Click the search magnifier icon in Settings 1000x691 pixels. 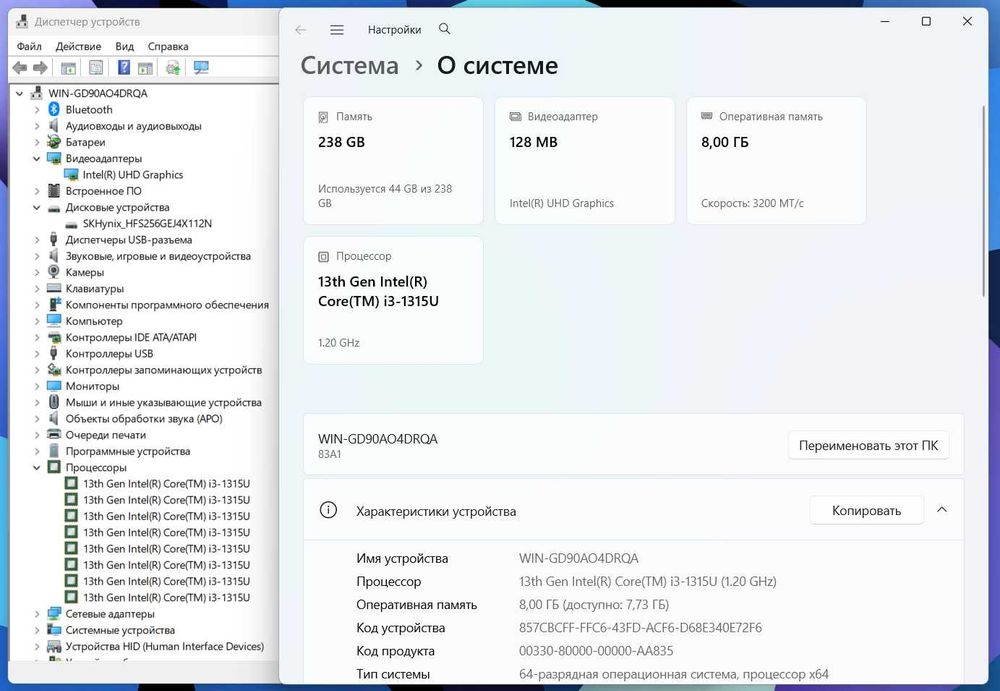click(445, 29)
